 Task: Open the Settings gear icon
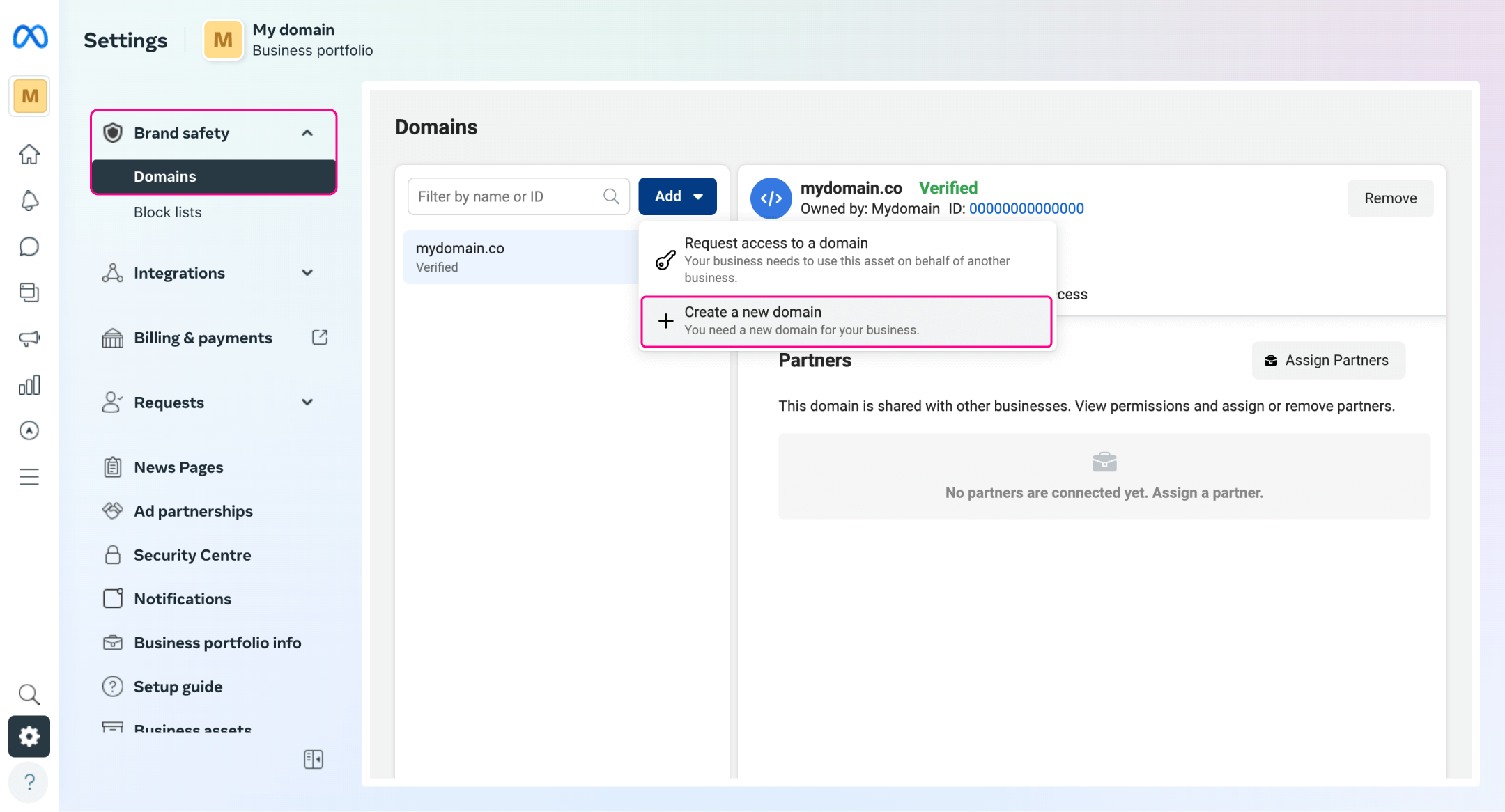tap(29, 736)
